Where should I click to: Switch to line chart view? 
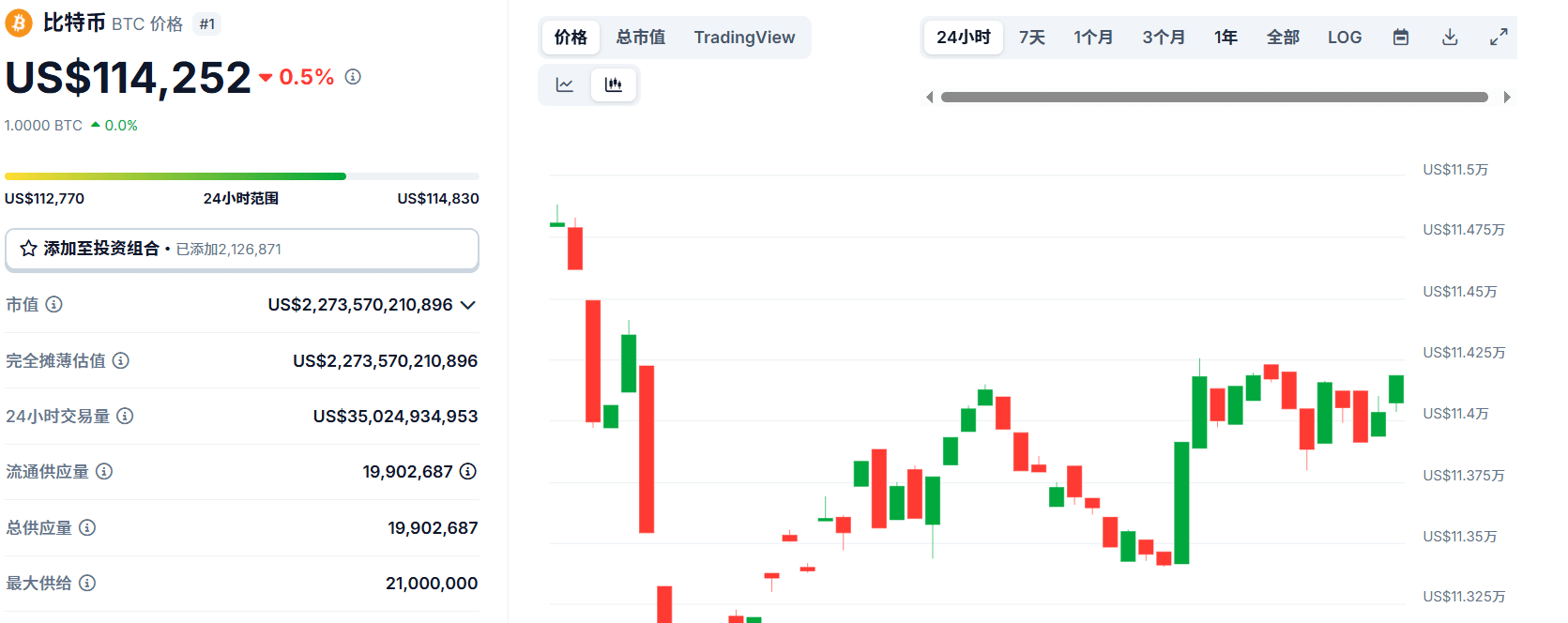(x=565, y=84)
